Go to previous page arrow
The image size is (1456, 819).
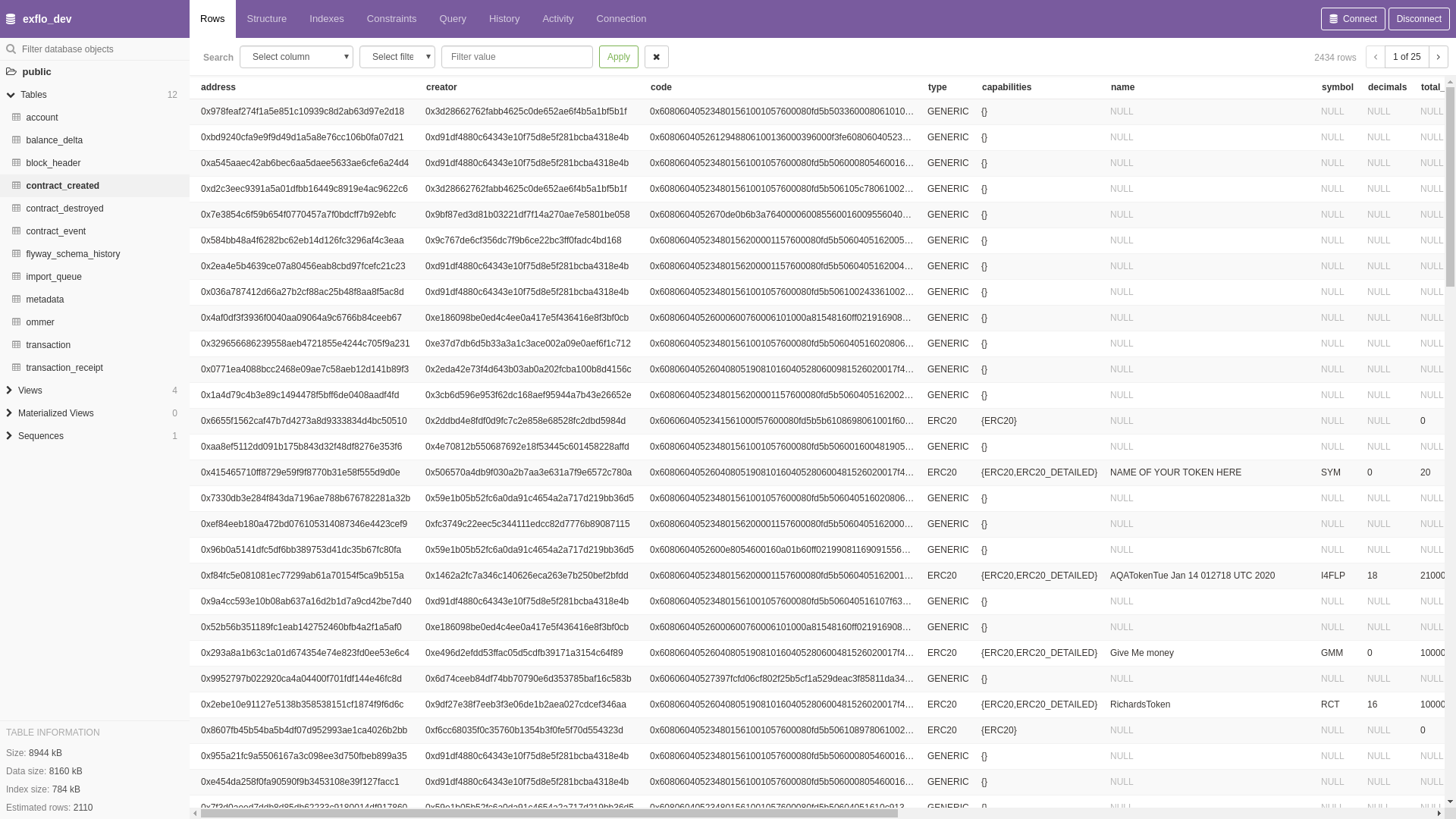pos(1376,57)
